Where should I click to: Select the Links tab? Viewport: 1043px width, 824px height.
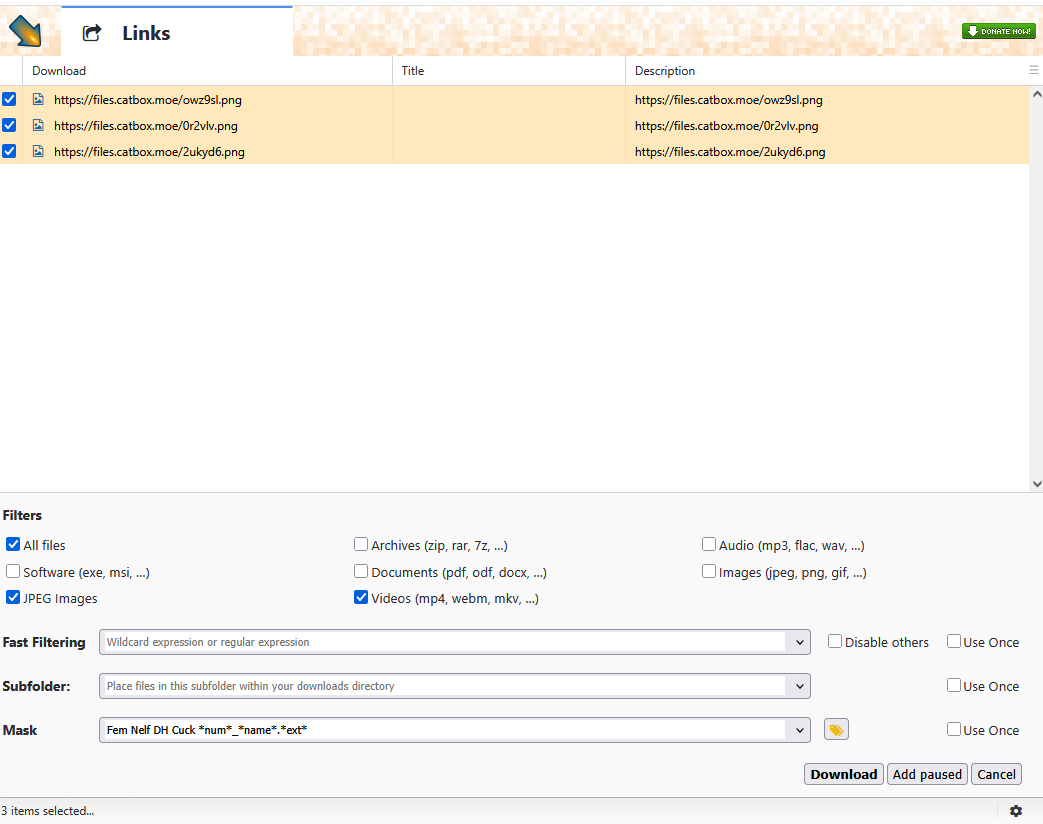click(x=177, y=32)
